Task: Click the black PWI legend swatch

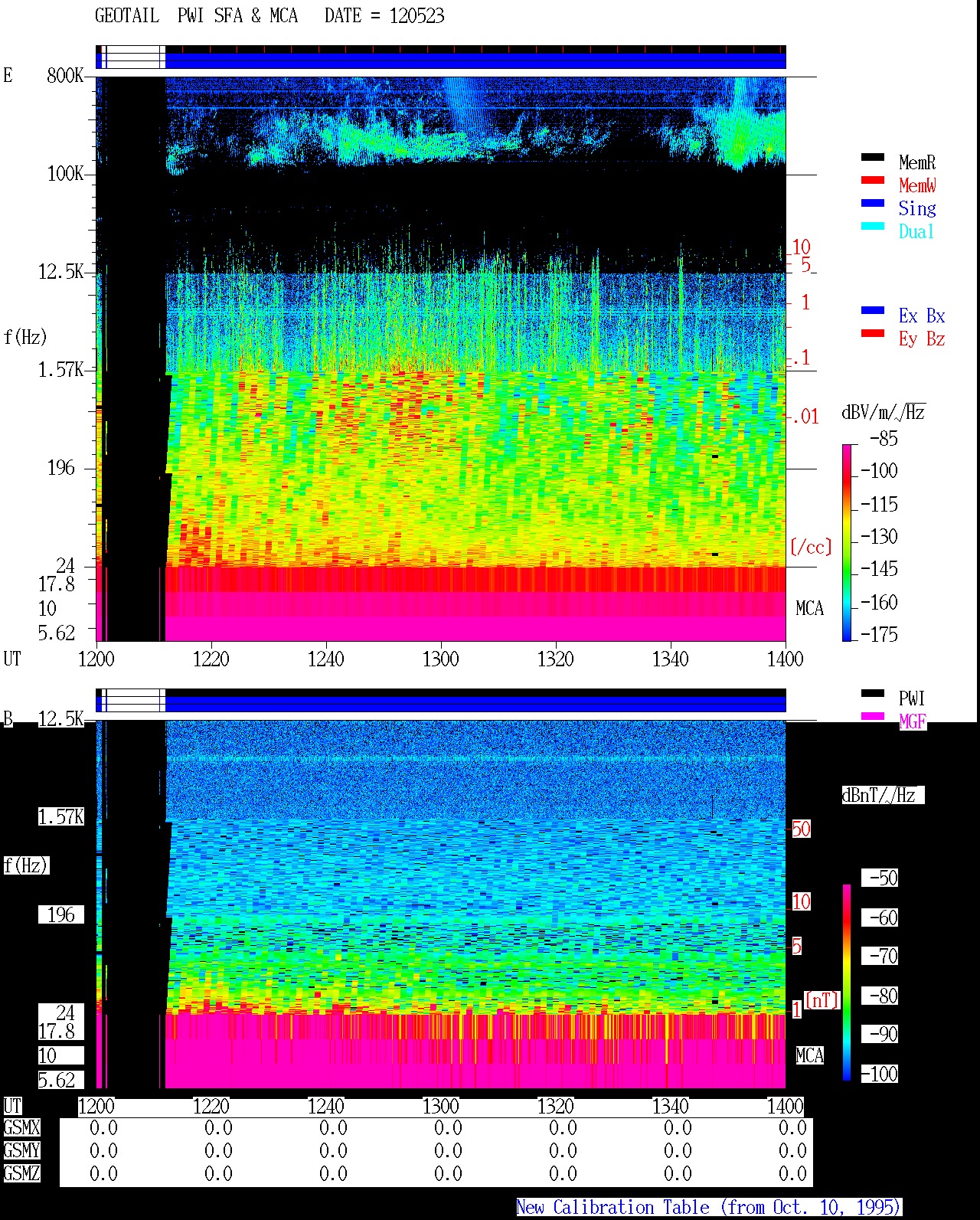Action: click(873, 693)
